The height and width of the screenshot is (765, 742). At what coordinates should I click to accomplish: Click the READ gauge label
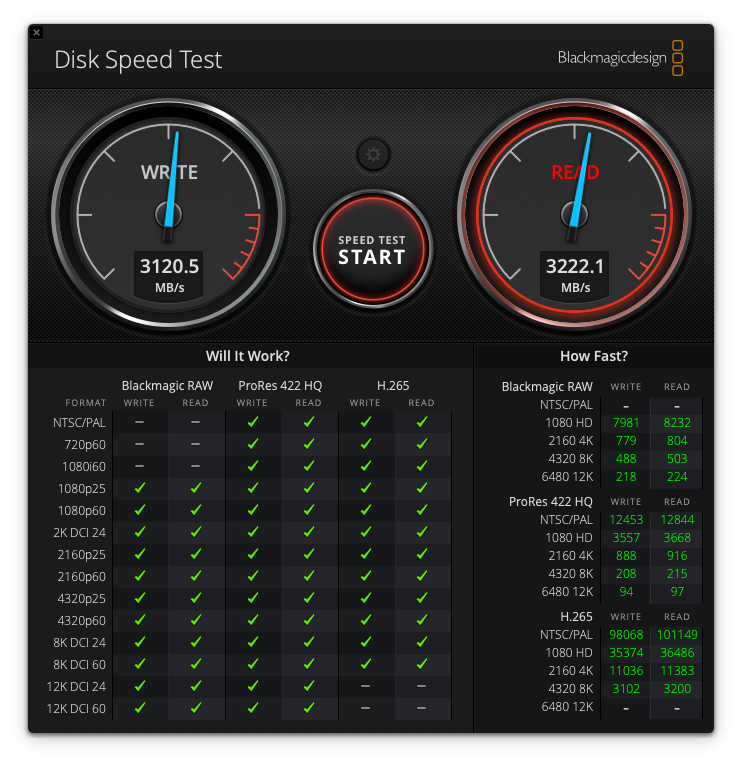click(x=575, y=172)
